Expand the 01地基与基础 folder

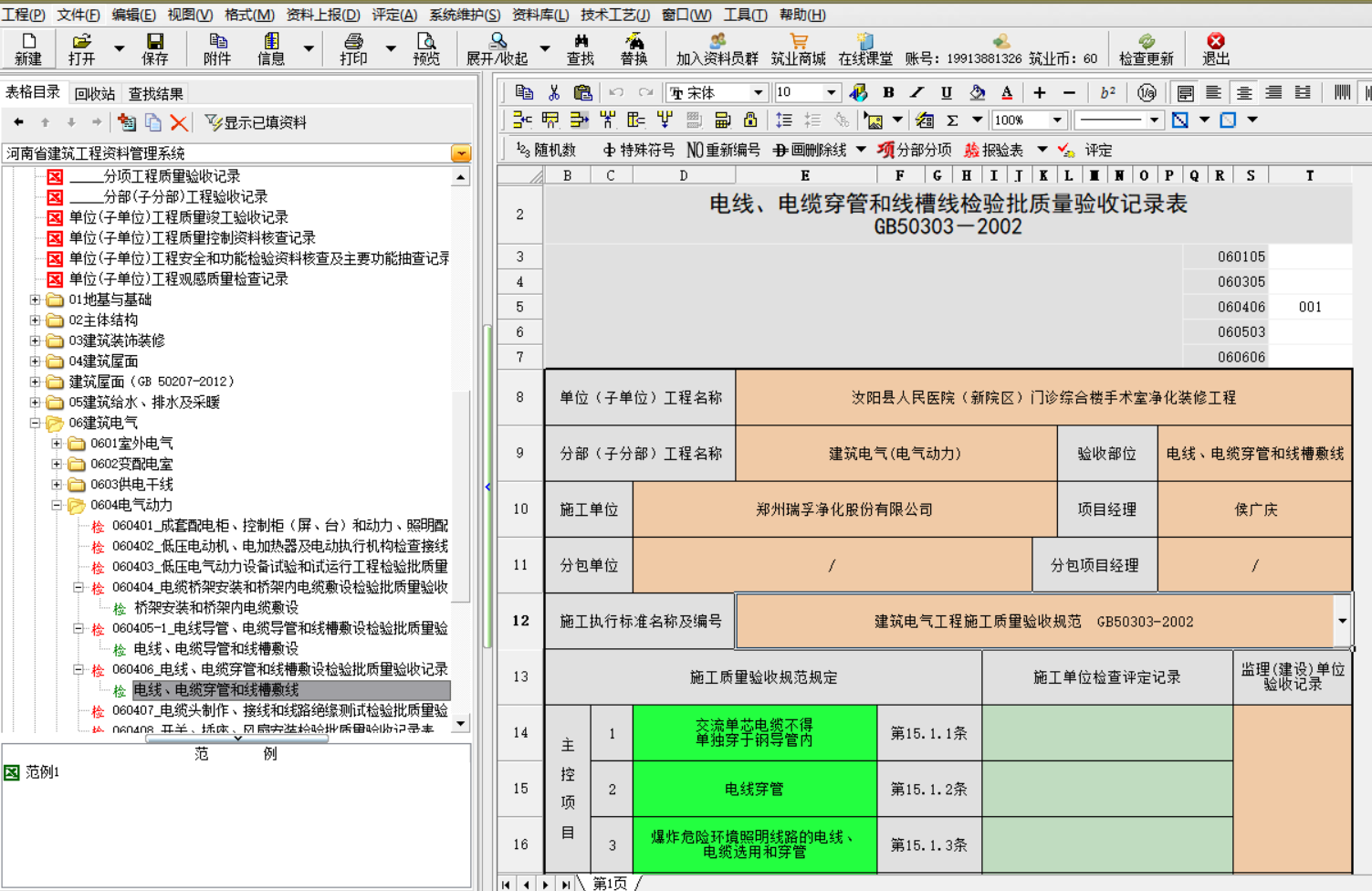point(35,299)
